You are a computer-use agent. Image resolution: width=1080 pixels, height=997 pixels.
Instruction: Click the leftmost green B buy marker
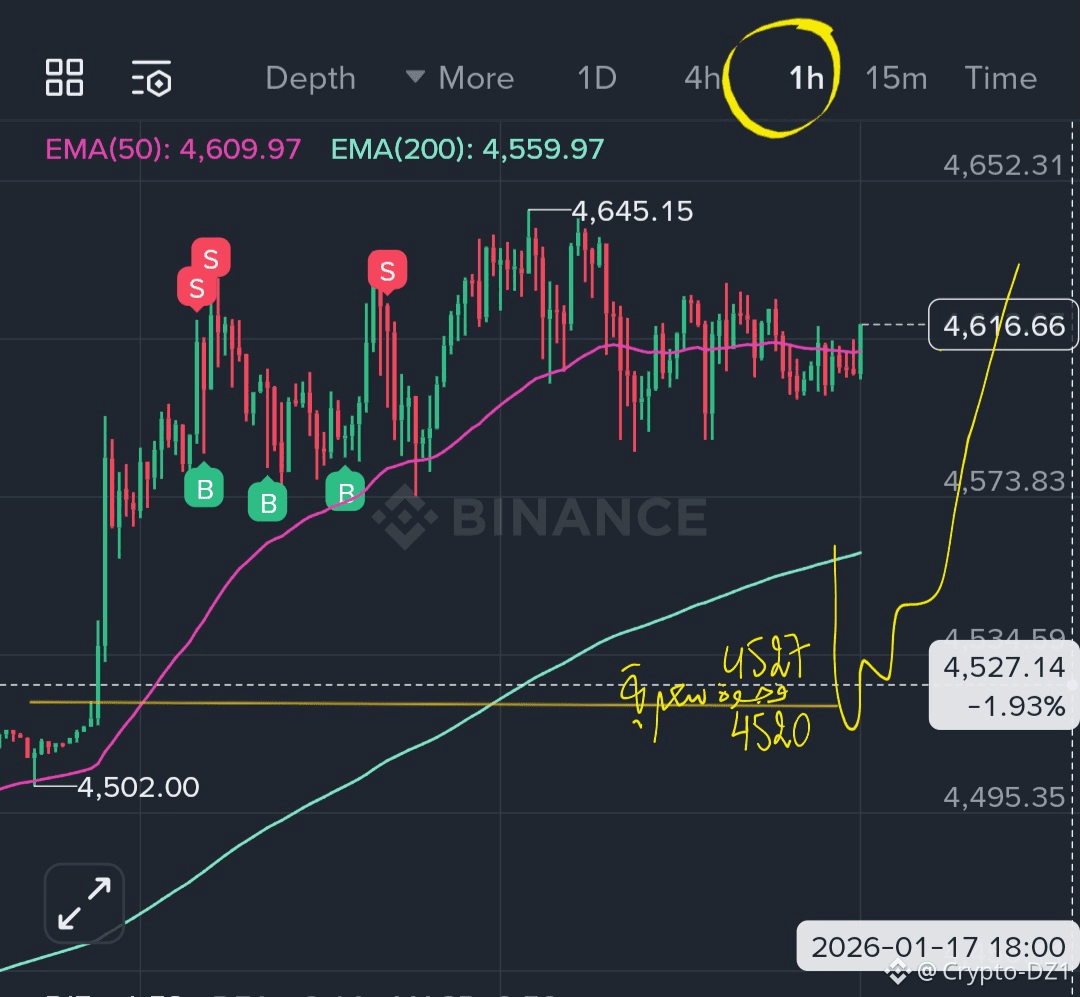pos(204,487)
